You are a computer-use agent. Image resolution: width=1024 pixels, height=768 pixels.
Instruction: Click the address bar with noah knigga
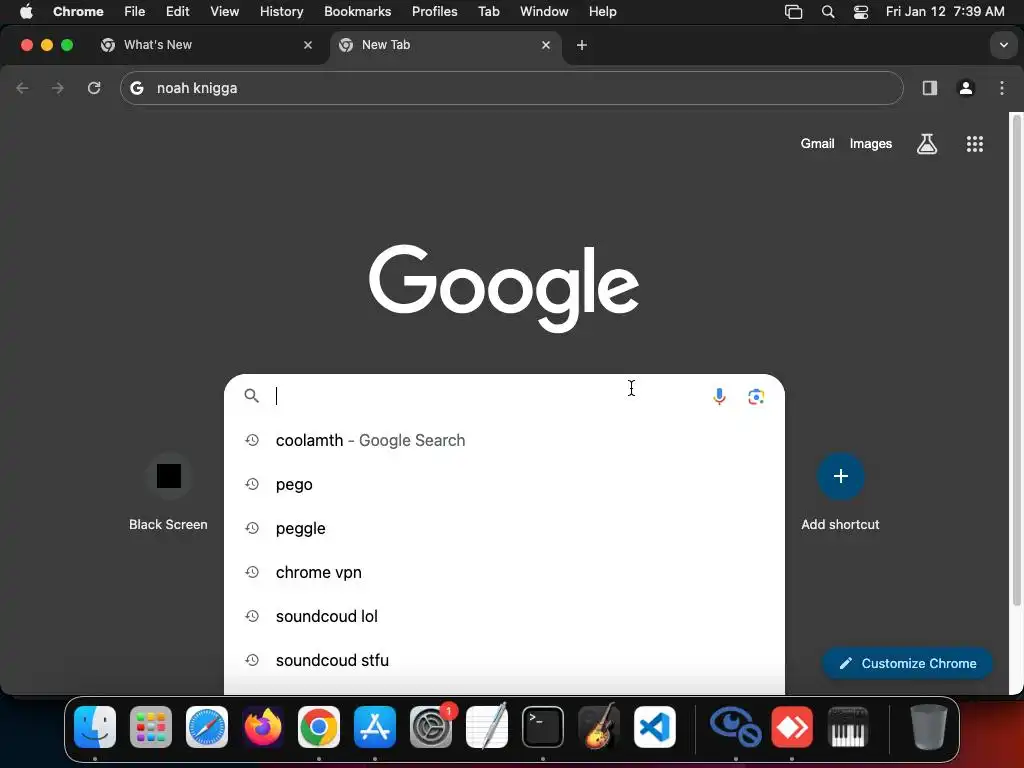click(511, 88)
